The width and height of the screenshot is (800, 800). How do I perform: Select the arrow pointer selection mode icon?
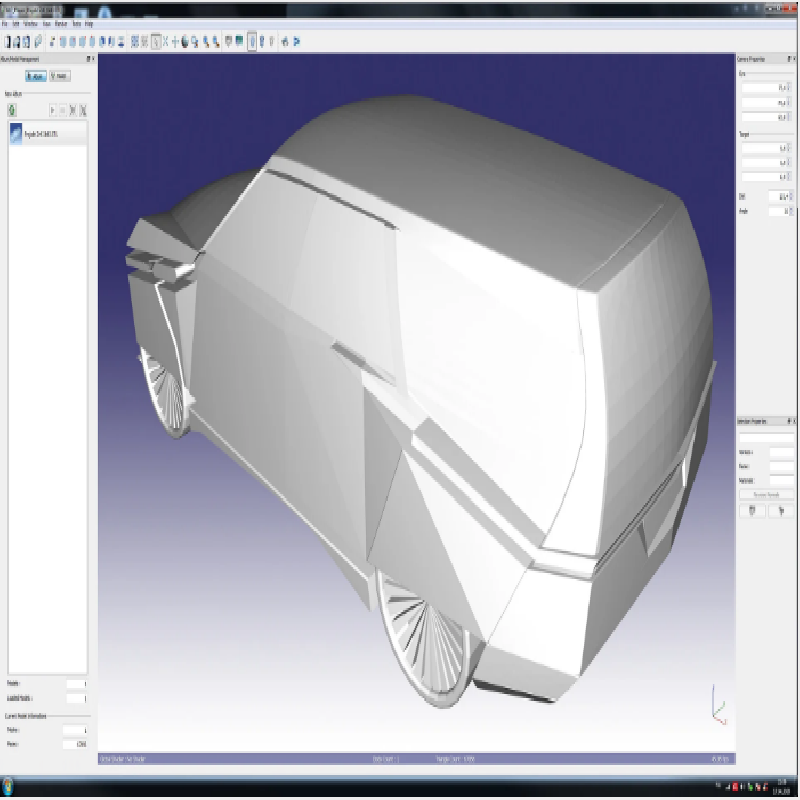point(157,42)
